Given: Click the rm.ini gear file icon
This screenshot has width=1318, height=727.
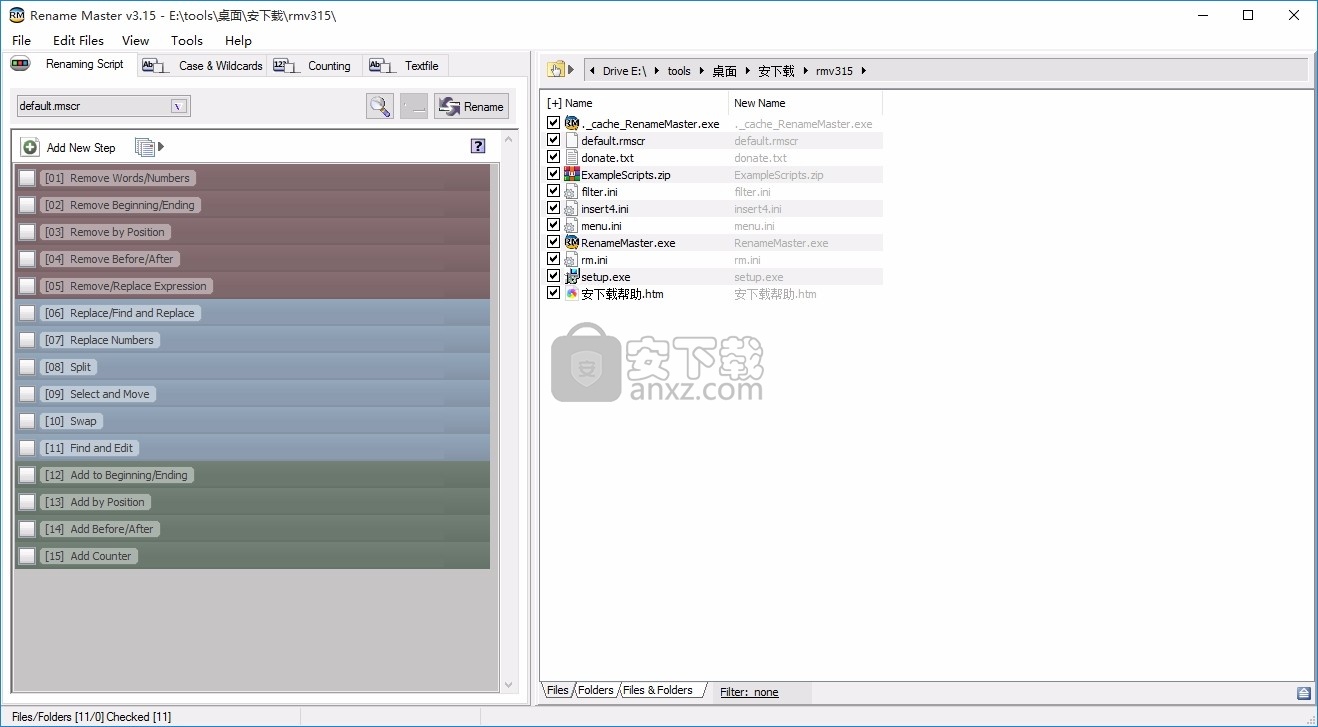Looking at the screenshot, I should pyautogui.click(x=572, y=259).
